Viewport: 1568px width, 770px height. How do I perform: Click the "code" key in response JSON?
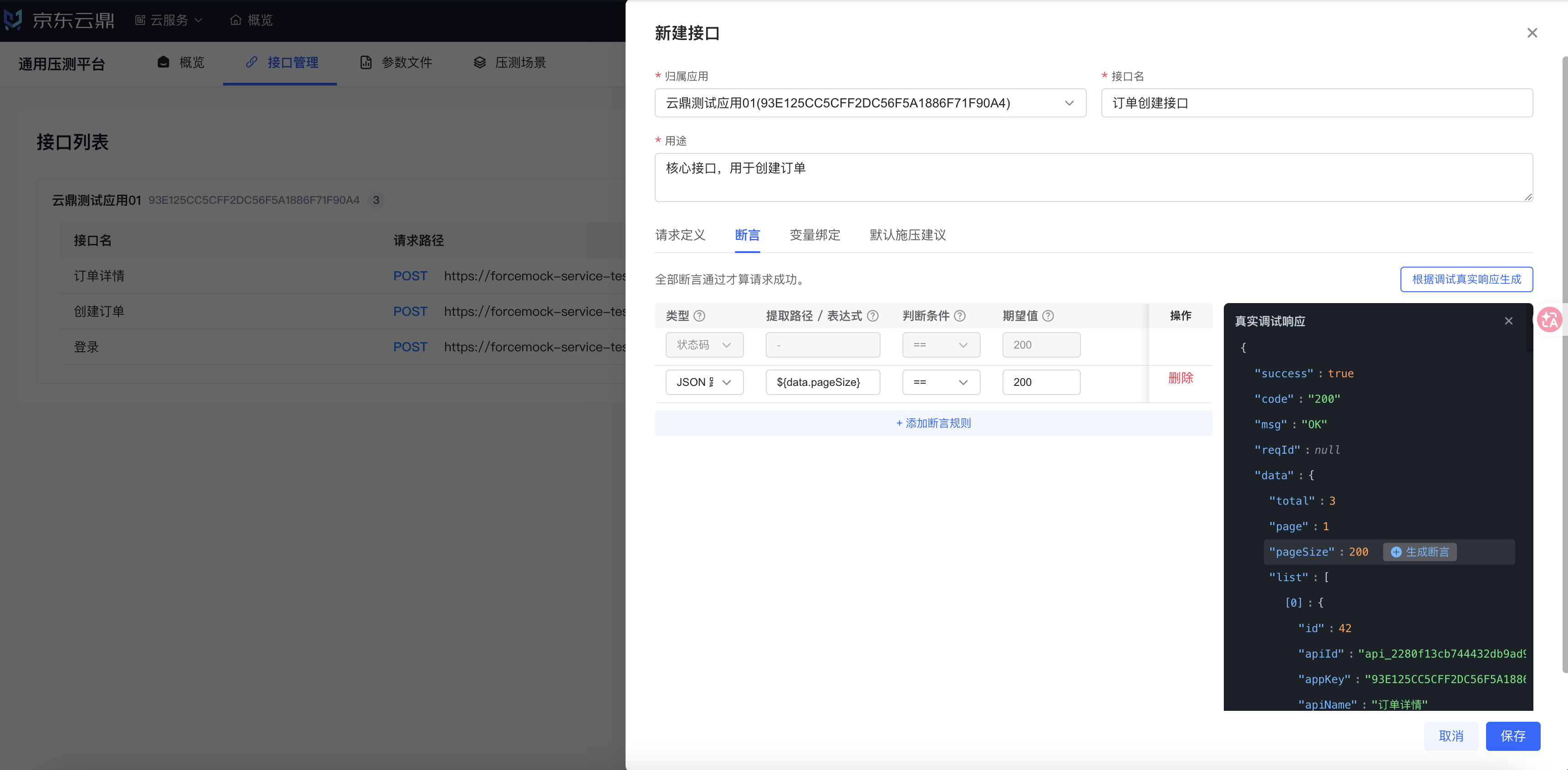[1274, 399]
